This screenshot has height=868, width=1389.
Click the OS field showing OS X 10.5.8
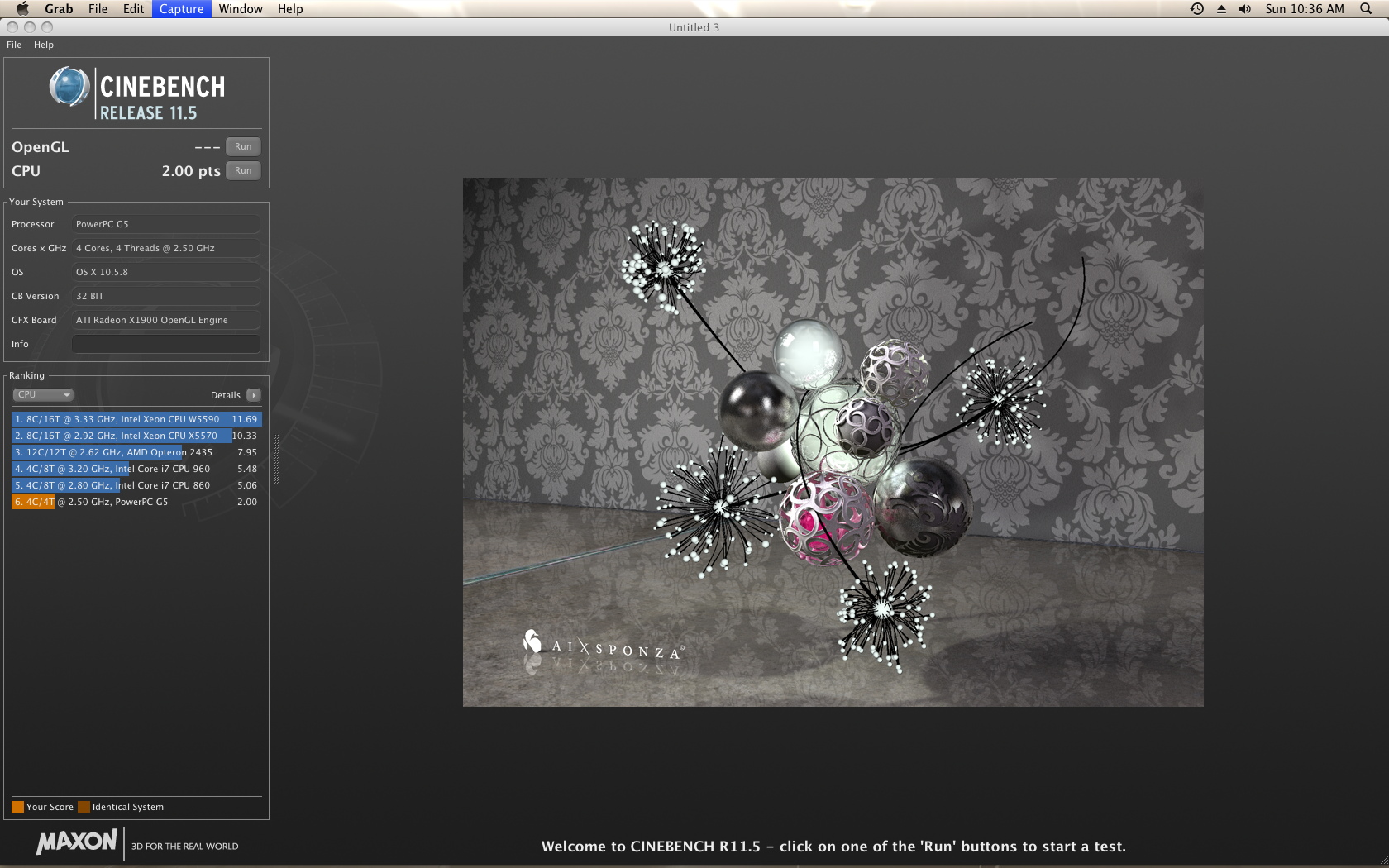point(165,272)
